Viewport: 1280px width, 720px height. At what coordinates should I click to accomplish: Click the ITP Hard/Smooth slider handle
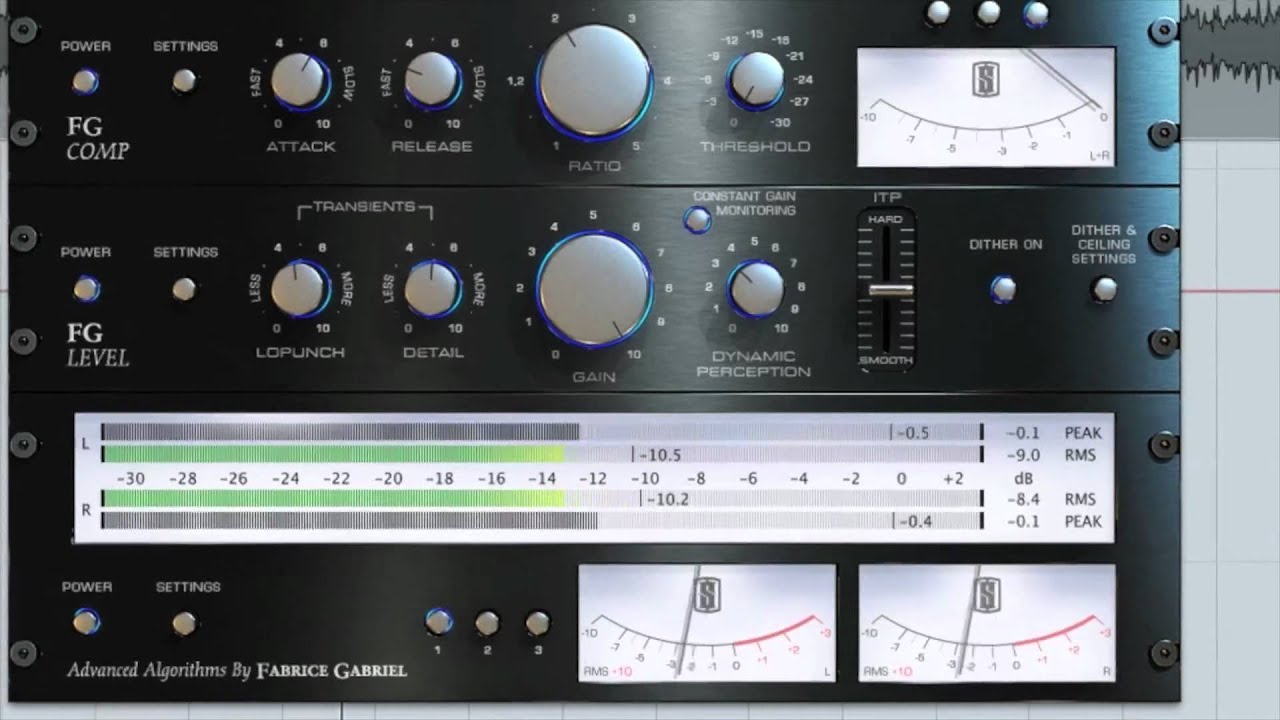pyautogui.click(x=890, y=291)
